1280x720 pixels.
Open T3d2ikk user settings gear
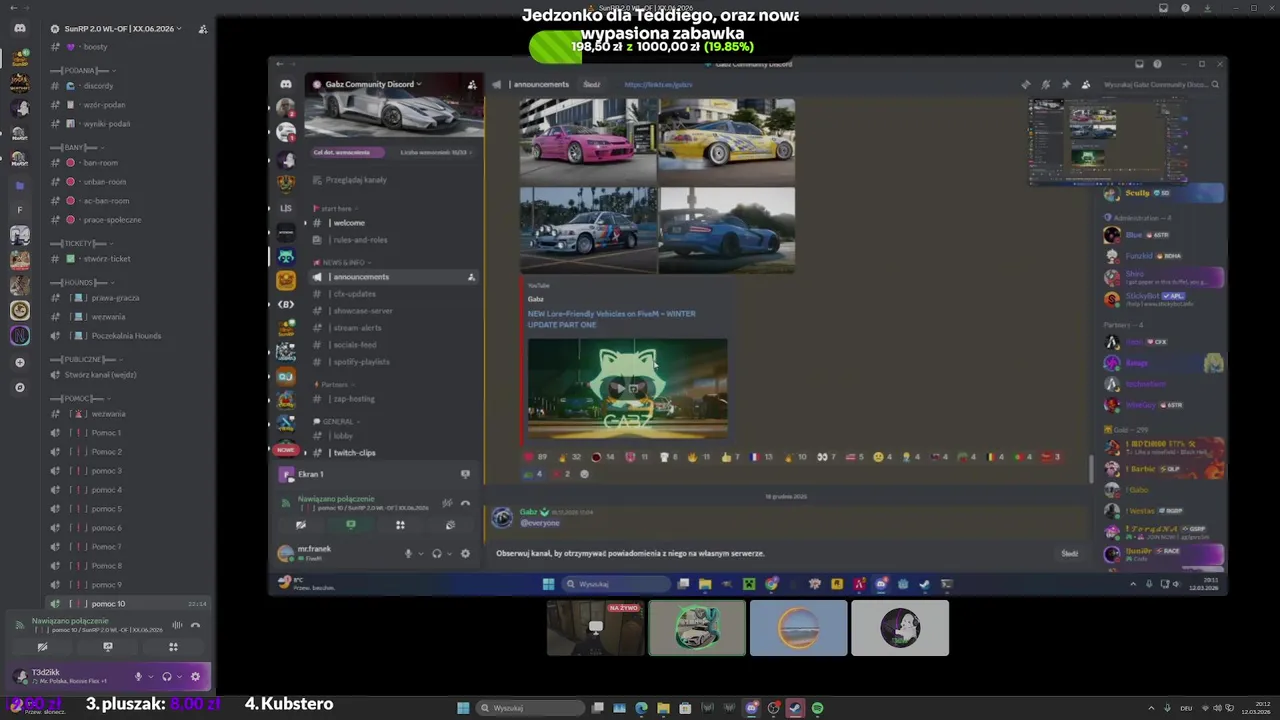(195, 676)
